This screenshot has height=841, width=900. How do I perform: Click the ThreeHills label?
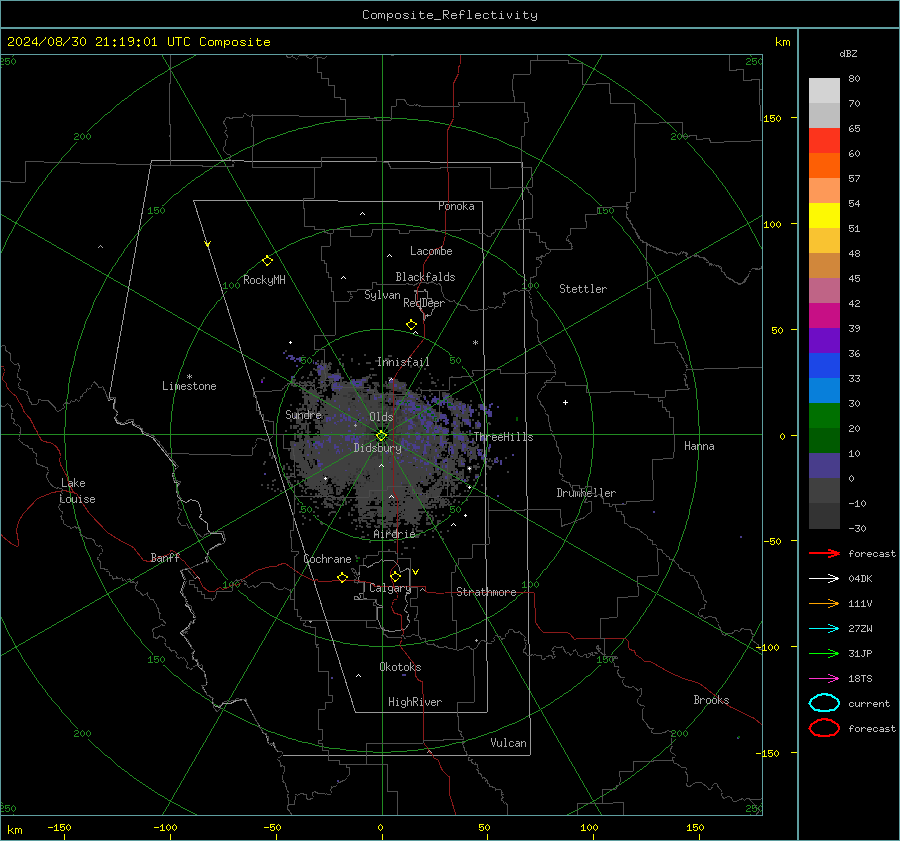tap(503, 437)
